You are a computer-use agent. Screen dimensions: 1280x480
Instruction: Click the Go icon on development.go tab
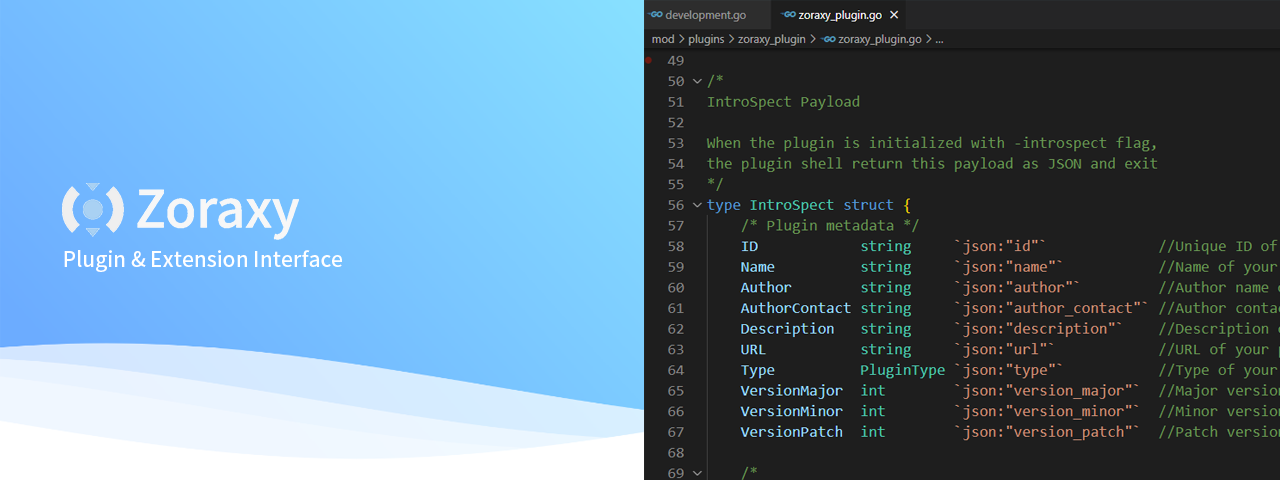coord(656,15)
